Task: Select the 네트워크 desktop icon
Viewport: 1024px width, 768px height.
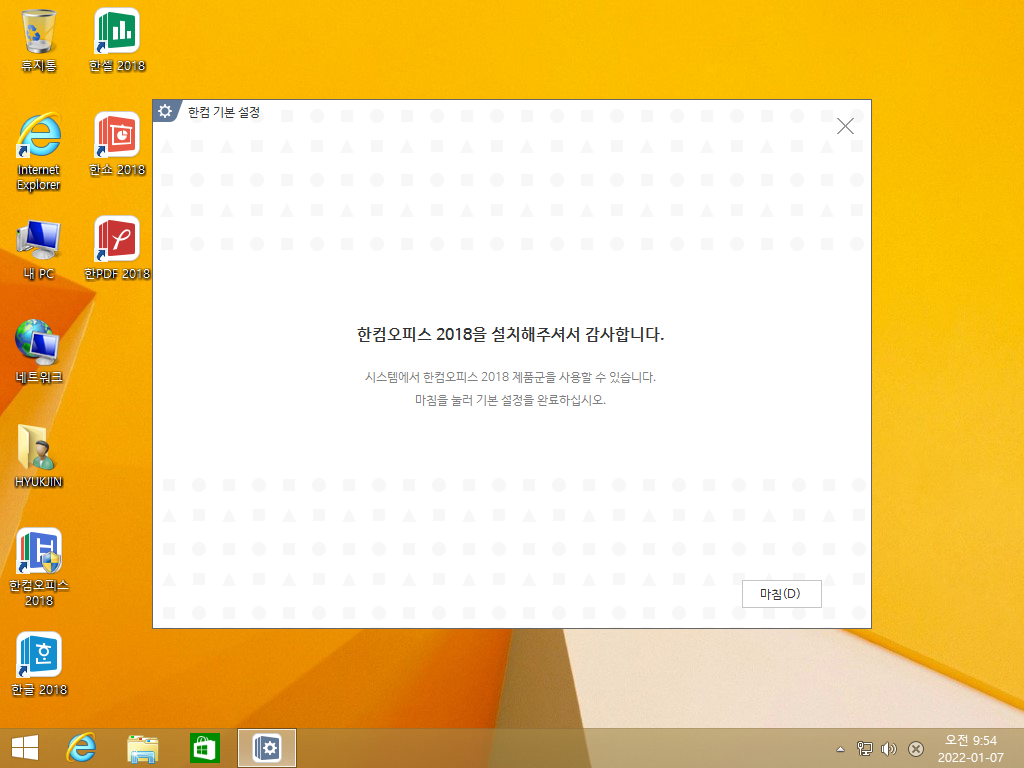Action: tap(39, 351)
